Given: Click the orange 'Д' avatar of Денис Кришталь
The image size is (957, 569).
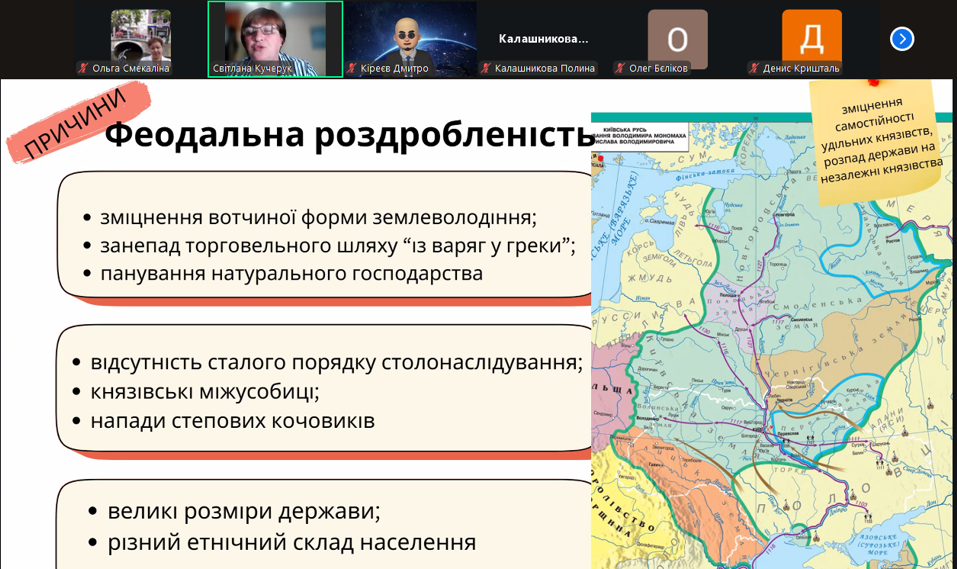Looking at the screenshot, I should (811, 38).
